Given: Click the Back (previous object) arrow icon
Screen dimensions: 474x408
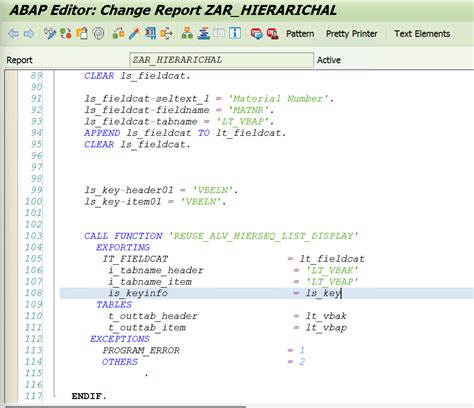Looking at the screenshot, I should 13,34.
